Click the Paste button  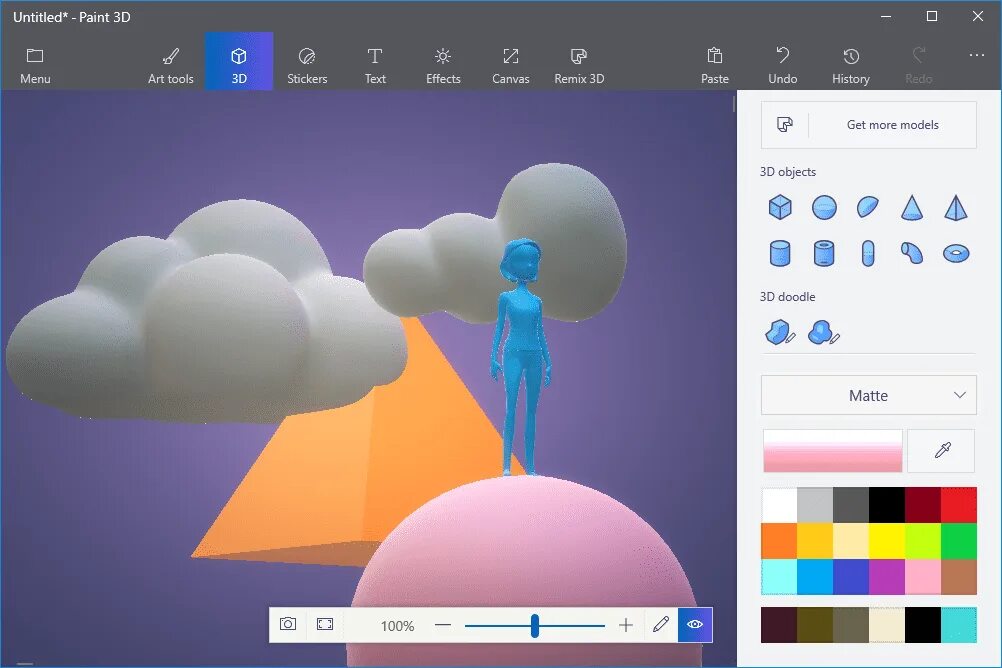714,66
